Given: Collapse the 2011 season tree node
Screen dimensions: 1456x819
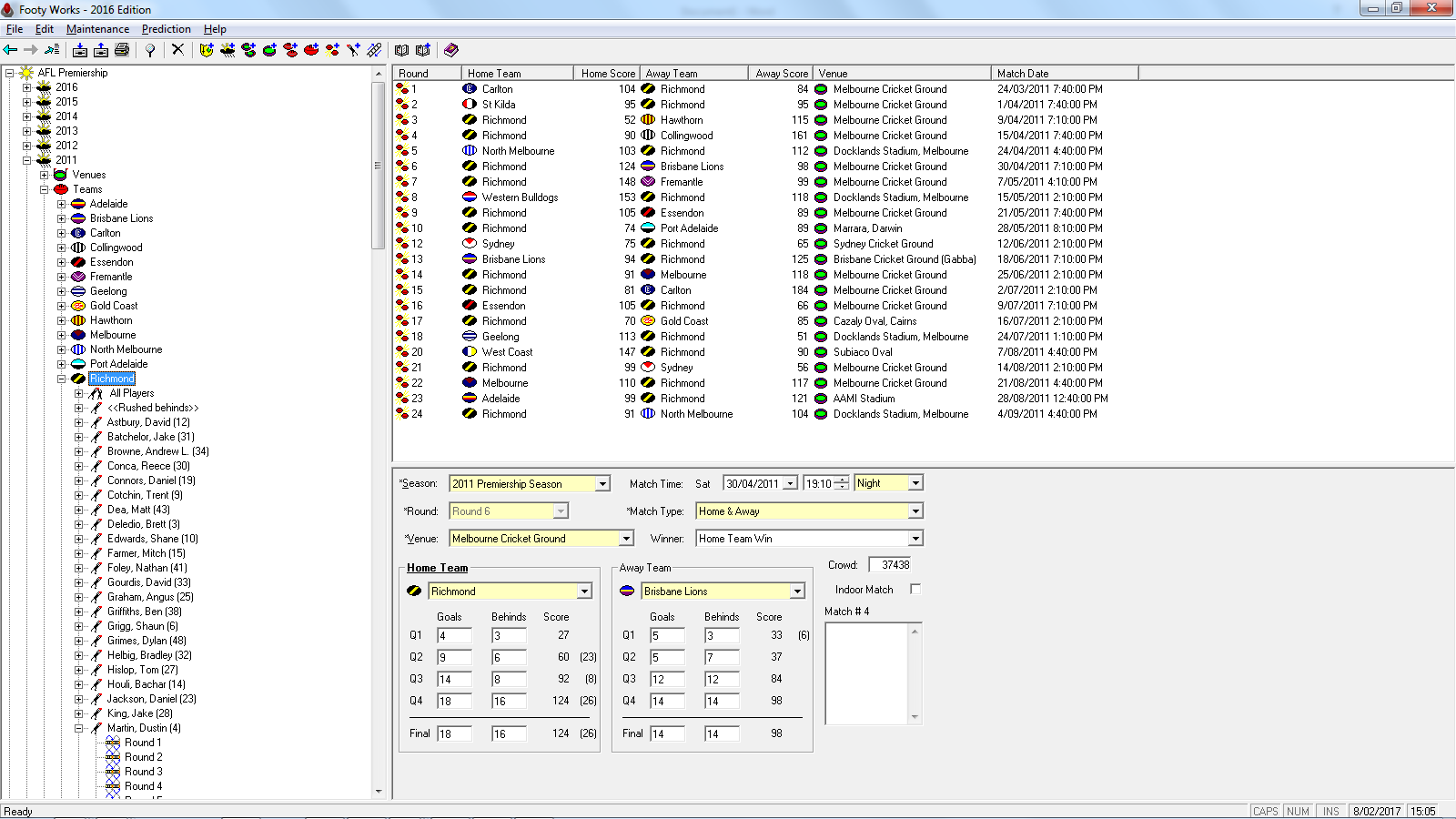Looking at the screenshot, I should (26, 160).
